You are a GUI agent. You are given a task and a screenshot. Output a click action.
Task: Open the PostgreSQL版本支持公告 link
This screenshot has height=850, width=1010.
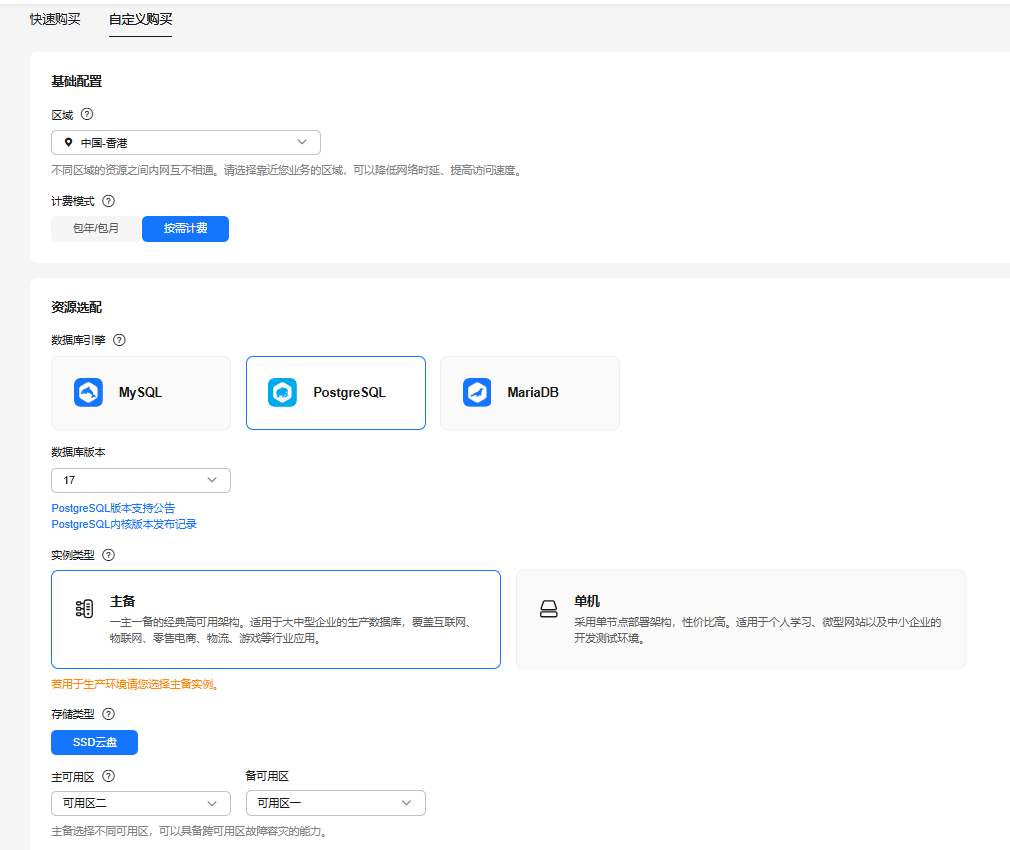coord(113,508)
